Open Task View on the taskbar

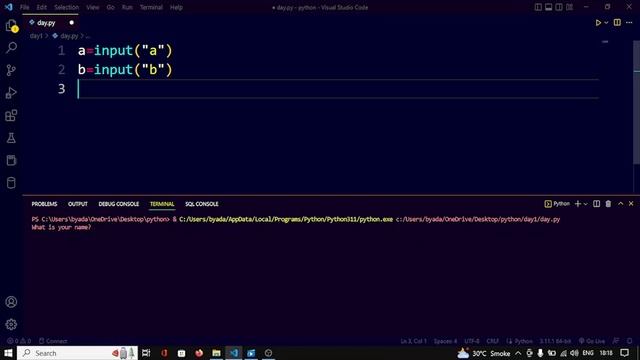146,353
